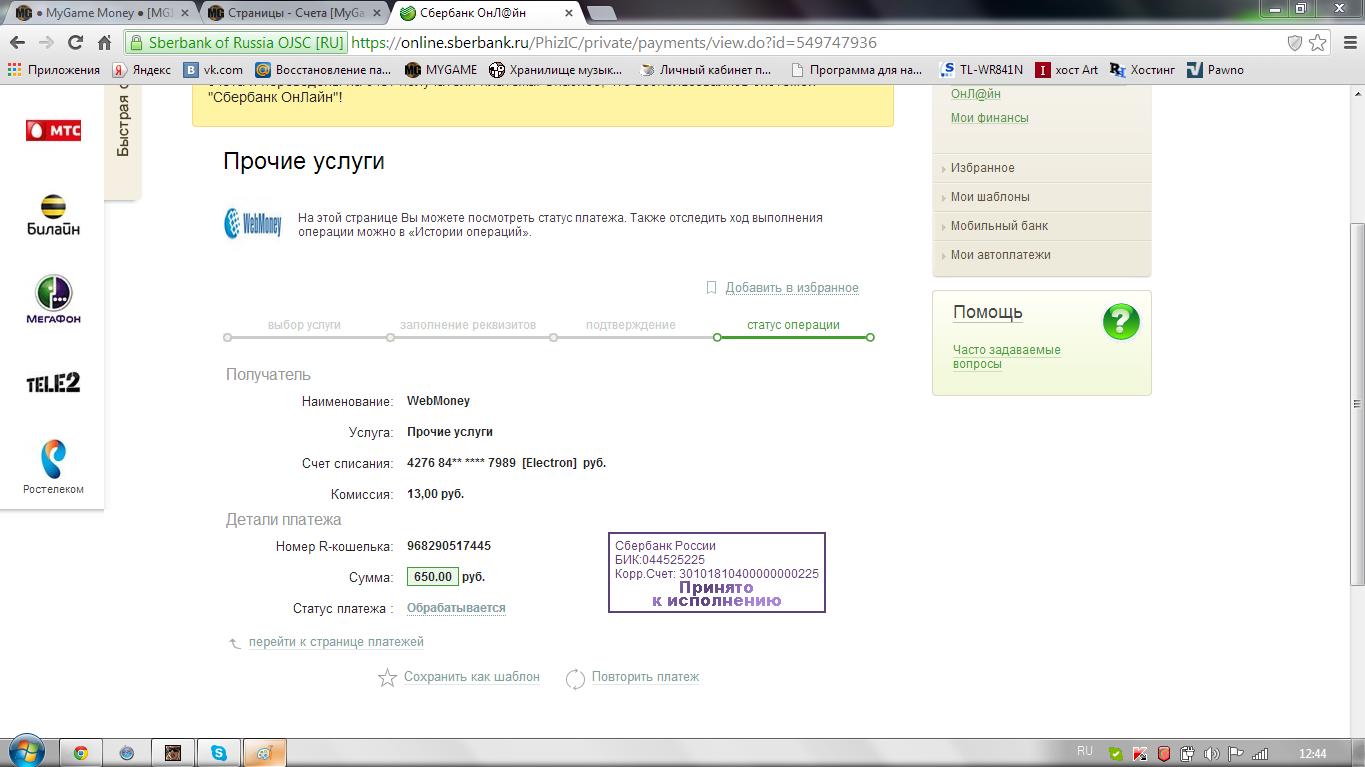
Task: Open the browser home page icon
Action: pyautogui.click(x=104, y=43)
